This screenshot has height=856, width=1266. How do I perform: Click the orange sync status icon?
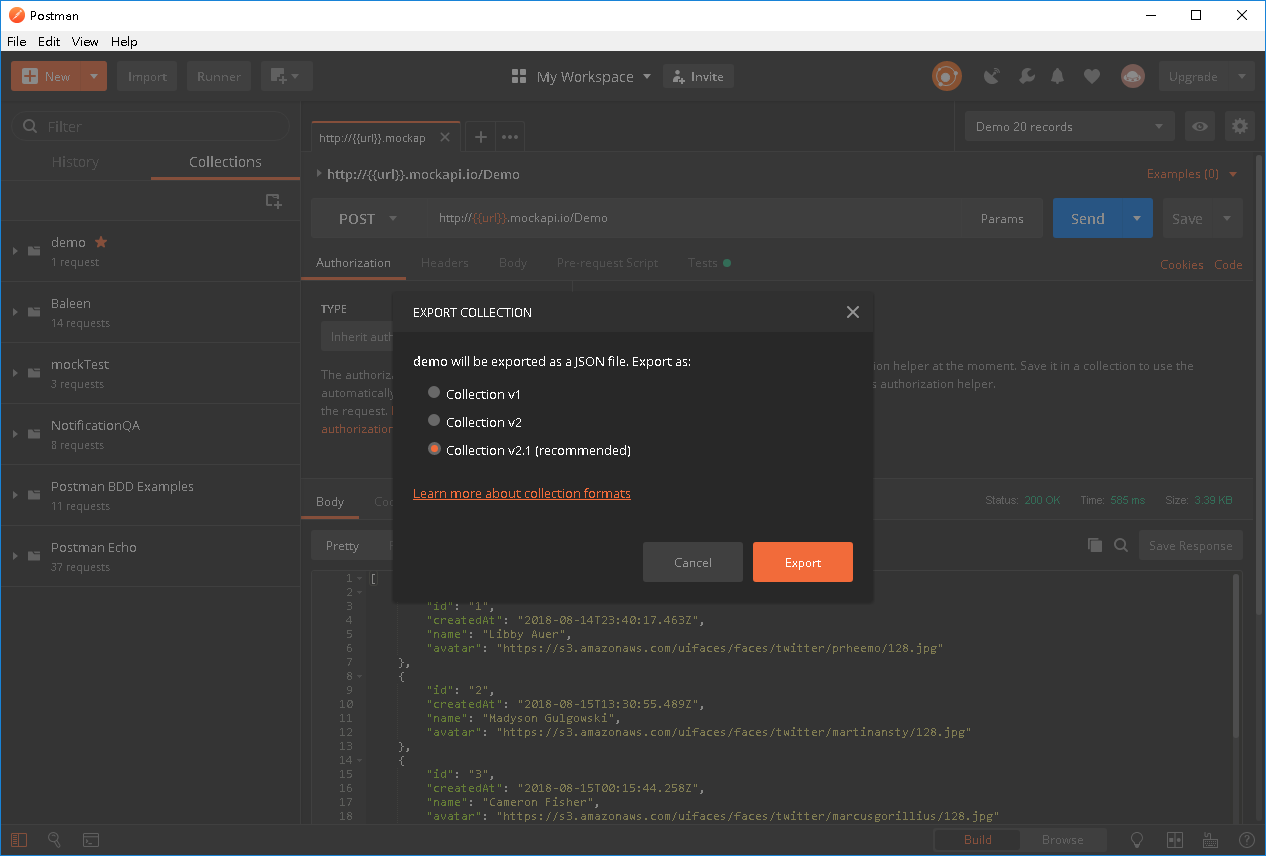pos(946,76)
